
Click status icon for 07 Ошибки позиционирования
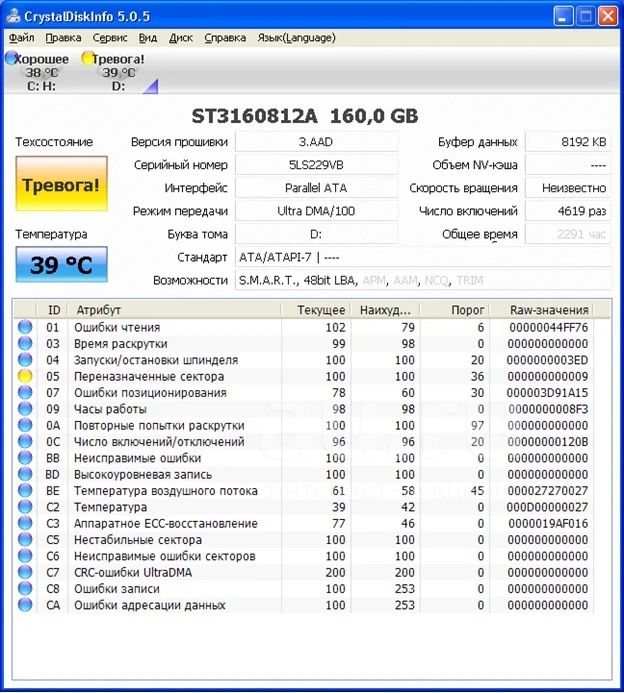tap(25, 392)
